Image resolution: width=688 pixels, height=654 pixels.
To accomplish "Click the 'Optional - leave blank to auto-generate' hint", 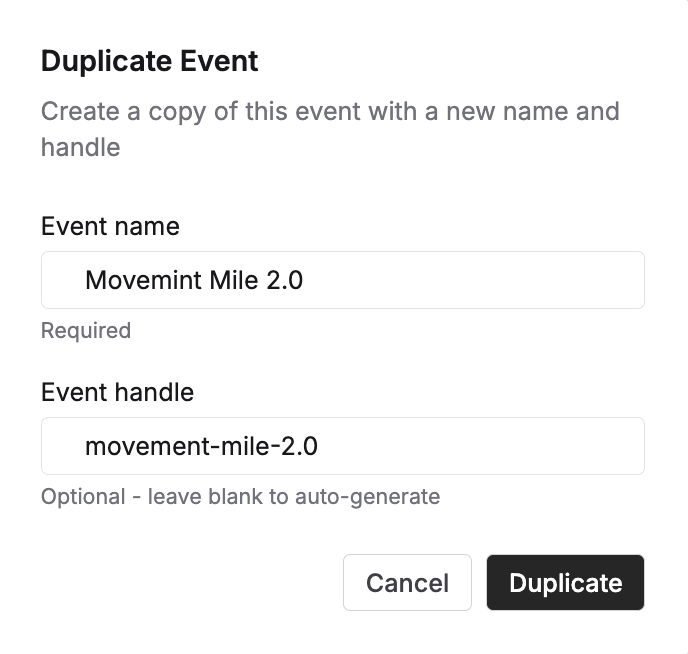I will point(240,497).
